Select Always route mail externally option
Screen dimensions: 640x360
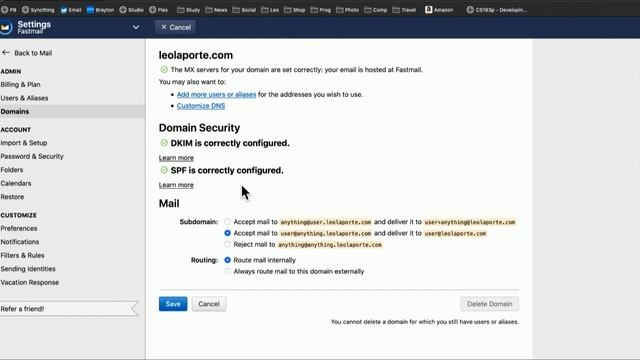227,271
